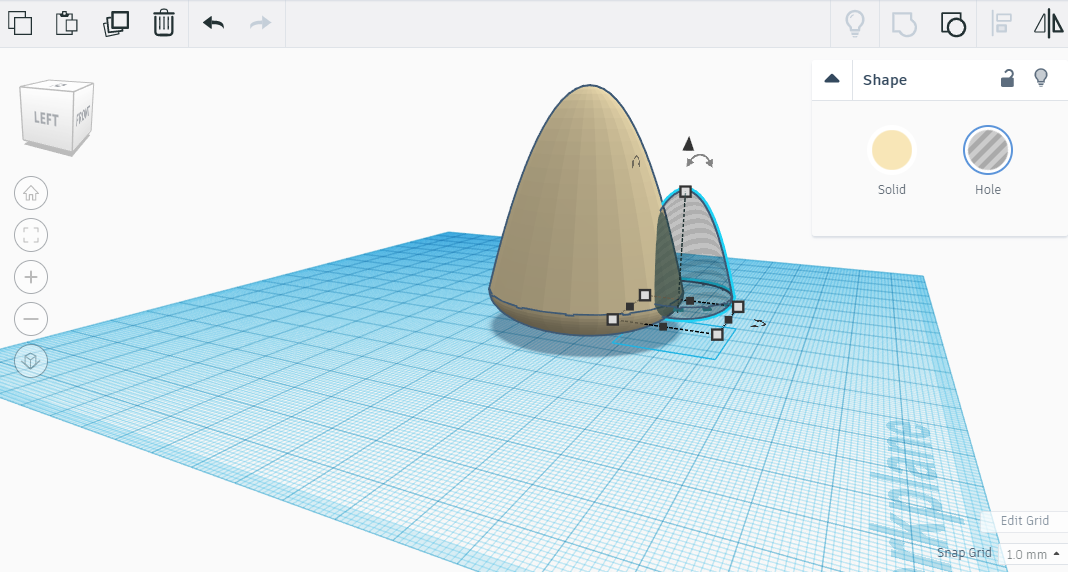Viewport: 1068px width, 572px height.
Task: Click rotation arrow beside shape base
Action: point(758,323)
